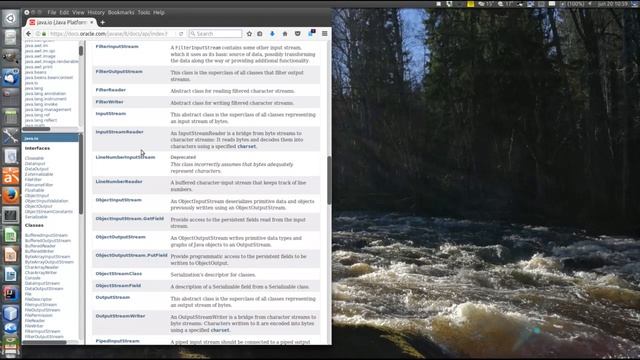Open the VirtualBox cube dock icon

click(11, 313)
